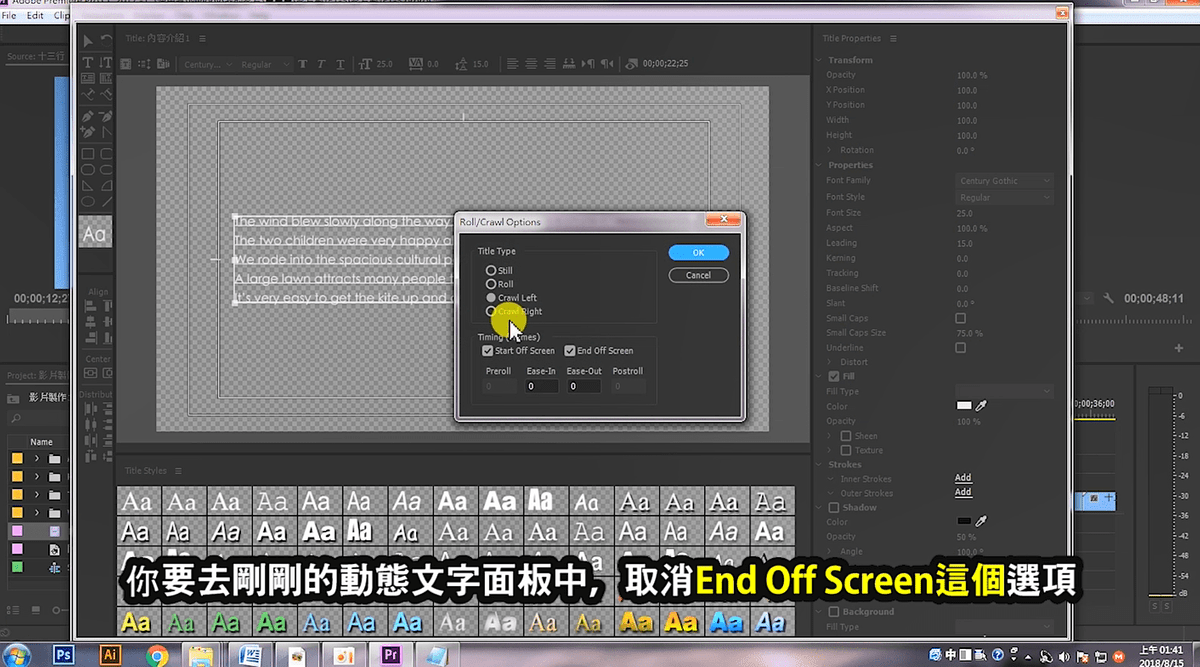1200x667 pixels.
Task: Open Title panel menu icon
Action: click(x=202, y=38)
